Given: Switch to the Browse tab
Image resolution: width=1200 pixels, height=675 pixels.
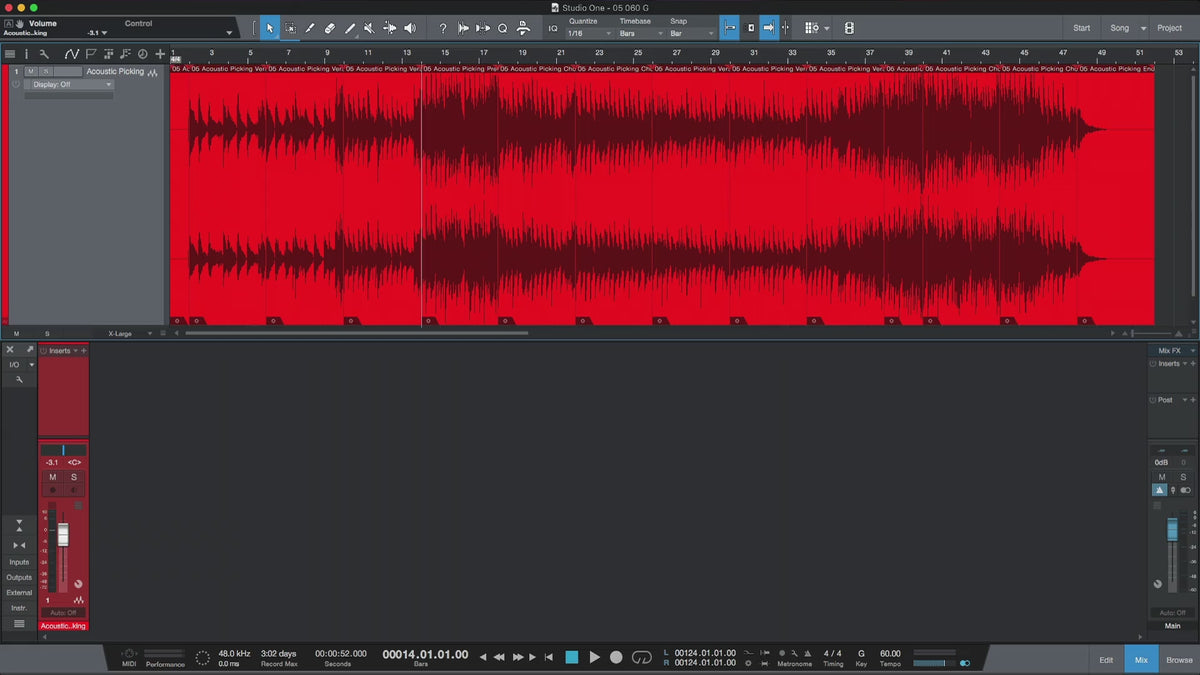Looking at the screenshot, I should [1179, 660].
